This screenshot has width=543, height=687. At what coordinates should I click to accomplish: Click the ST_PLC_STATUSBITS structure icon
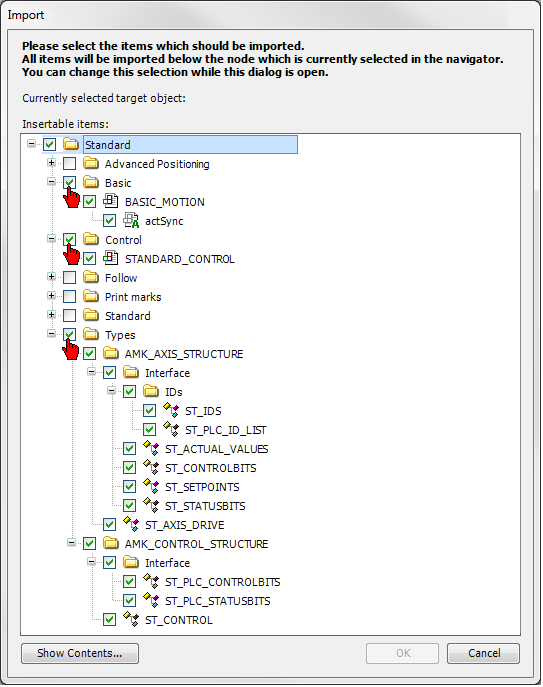click(151, 600)
